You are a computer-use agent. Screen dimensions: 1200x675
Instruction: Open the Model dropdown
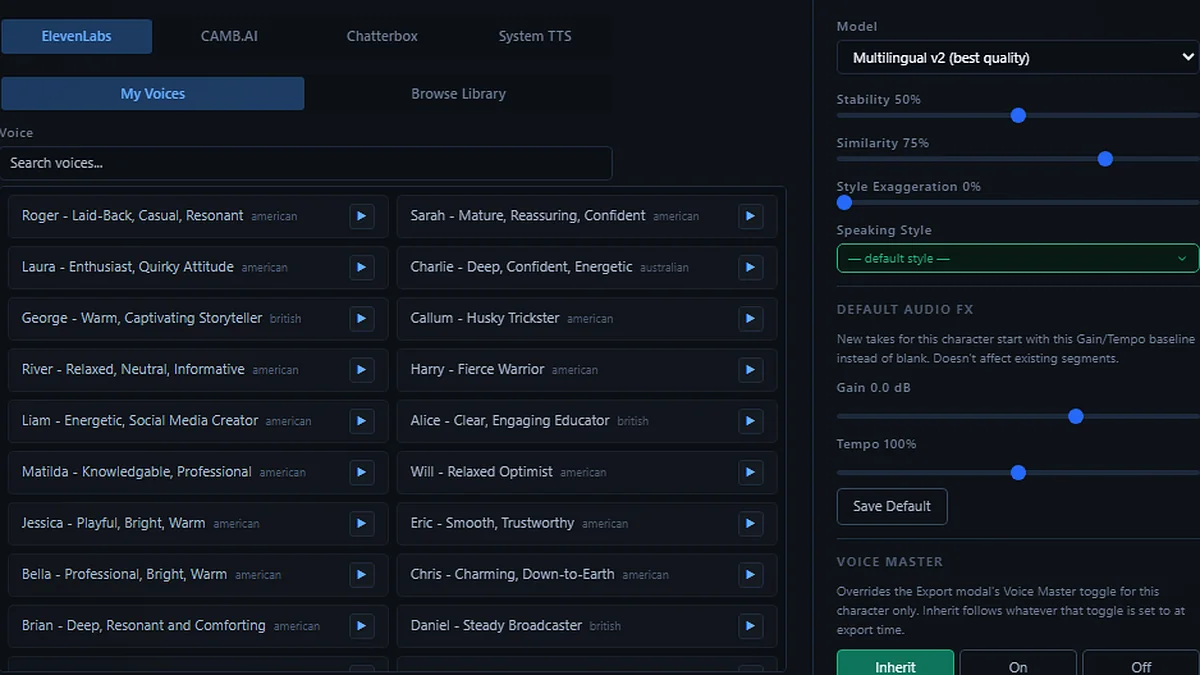click(1018, 58)
